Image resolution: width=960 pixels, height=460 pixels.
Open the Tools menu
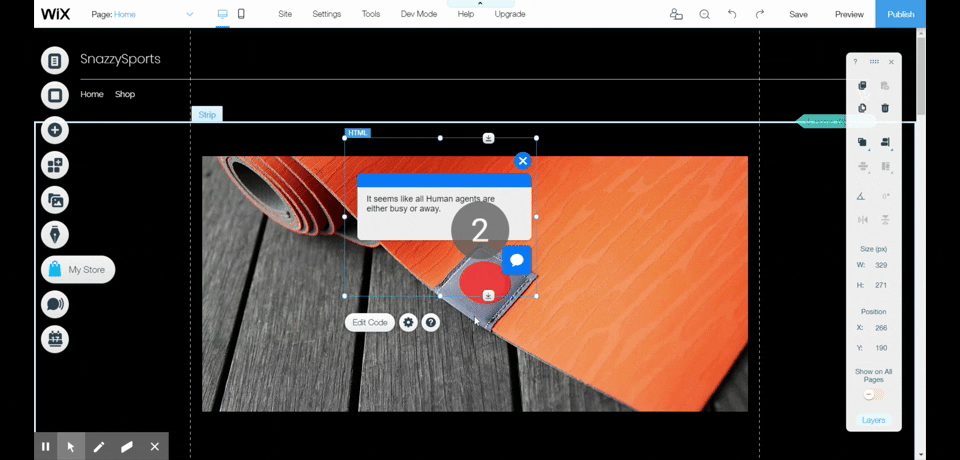click(371, 14)
